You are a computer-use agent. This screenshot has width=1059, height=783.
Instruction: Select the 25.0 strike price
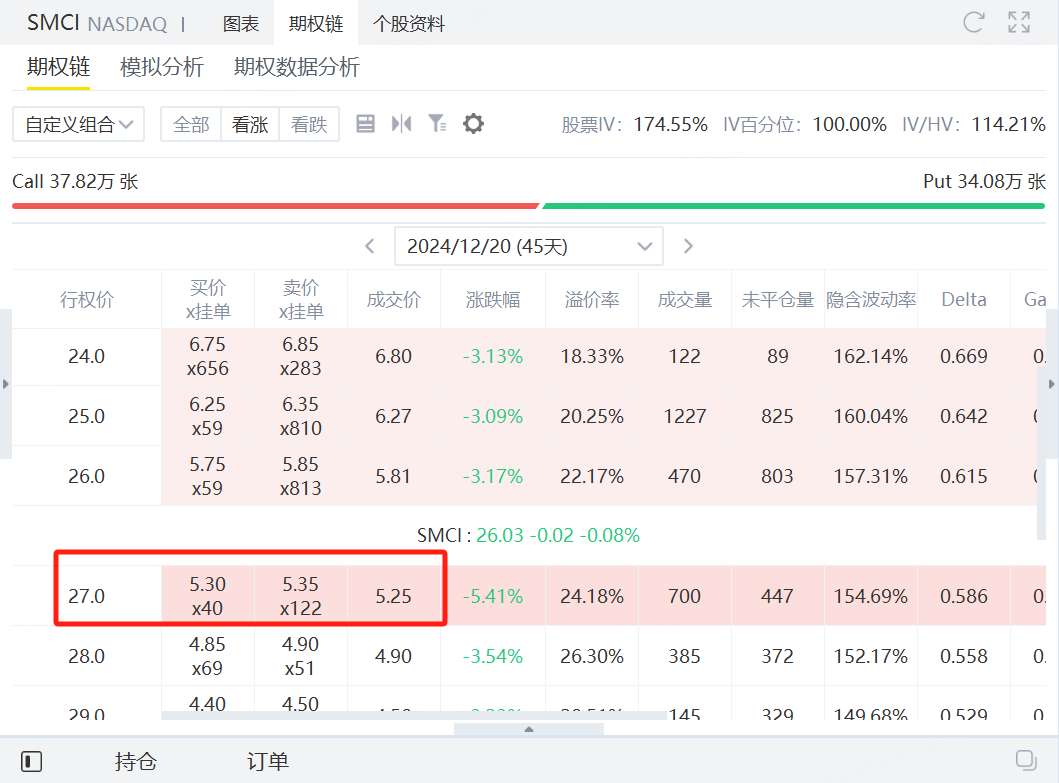(x=86, y=416)
